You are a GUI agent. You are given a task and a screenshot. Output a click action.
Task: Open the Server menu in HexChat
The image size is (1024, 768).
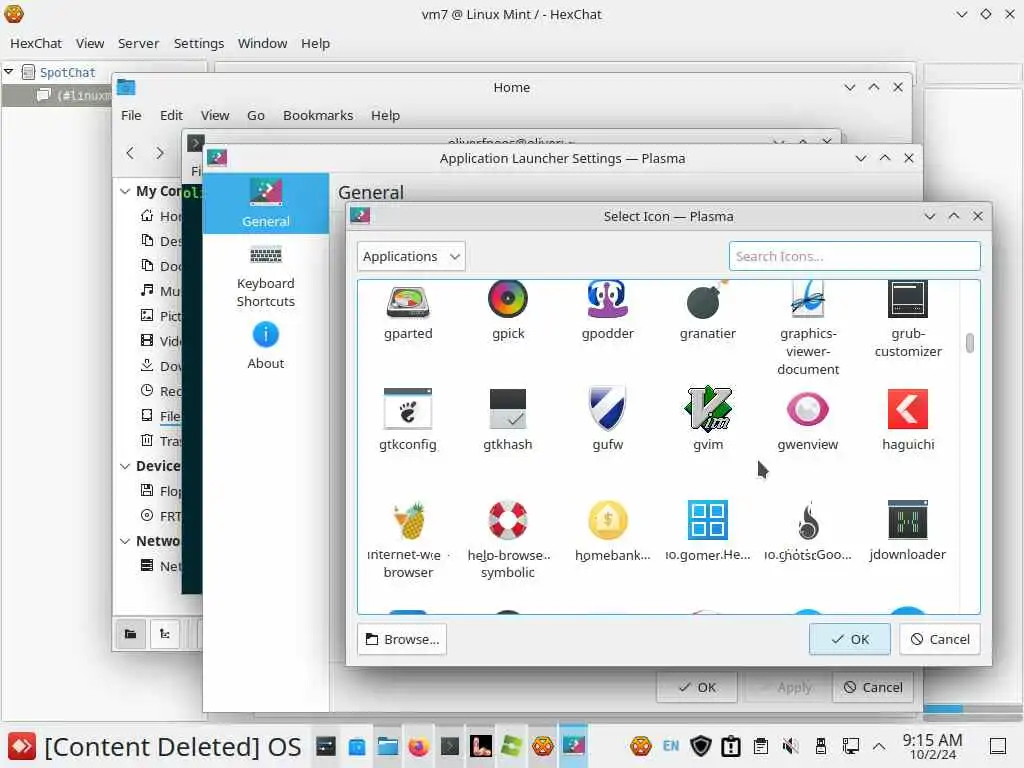pos(138,43)
